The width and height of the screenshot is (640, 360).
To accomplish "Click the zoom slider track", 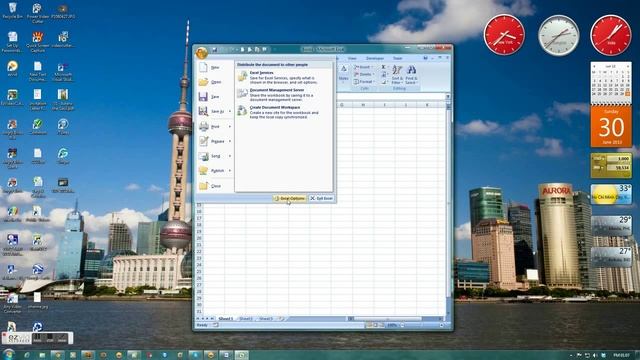I will tap(422, 325).
